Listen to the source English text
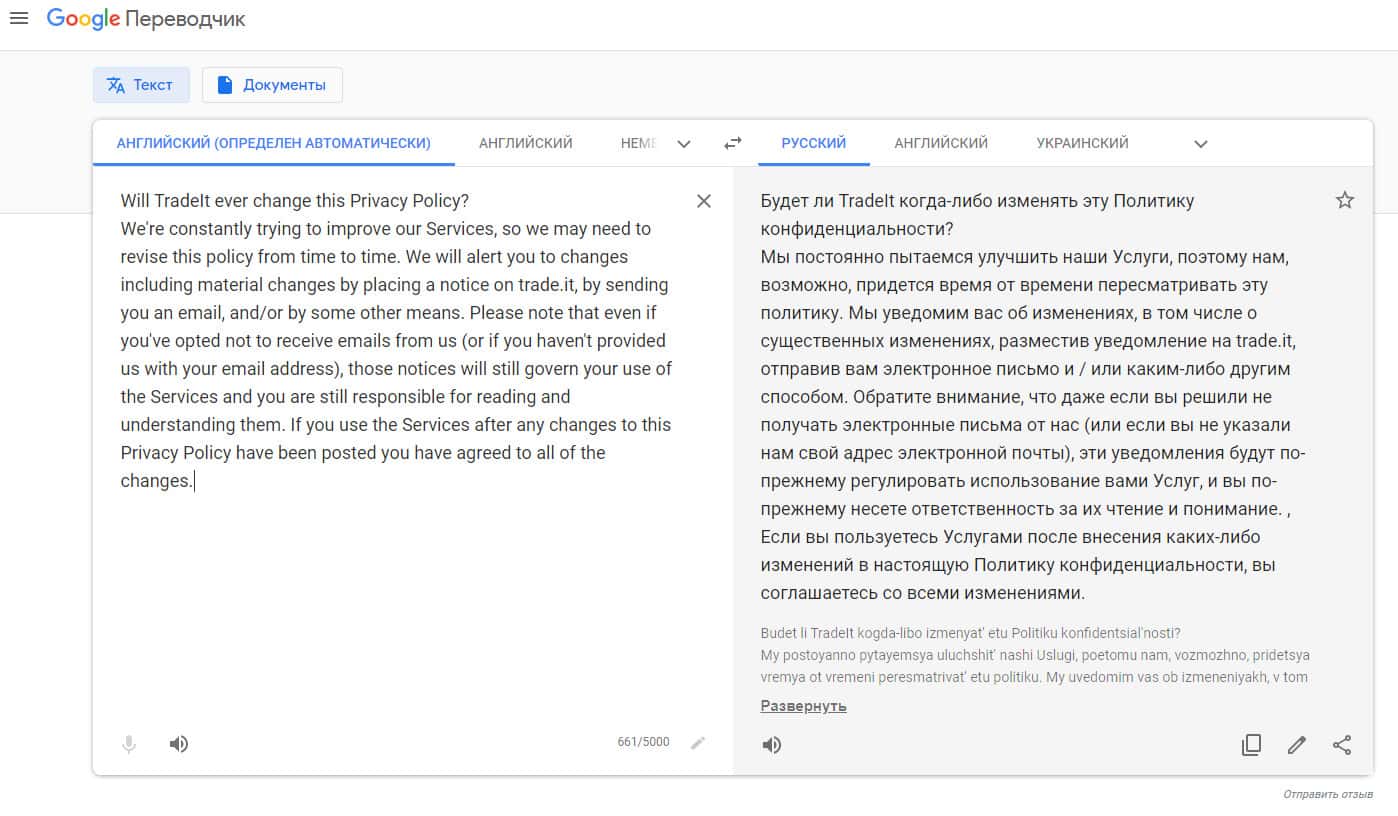The height and width of the screenshot is (816, 1398). [x=179, y=744]
